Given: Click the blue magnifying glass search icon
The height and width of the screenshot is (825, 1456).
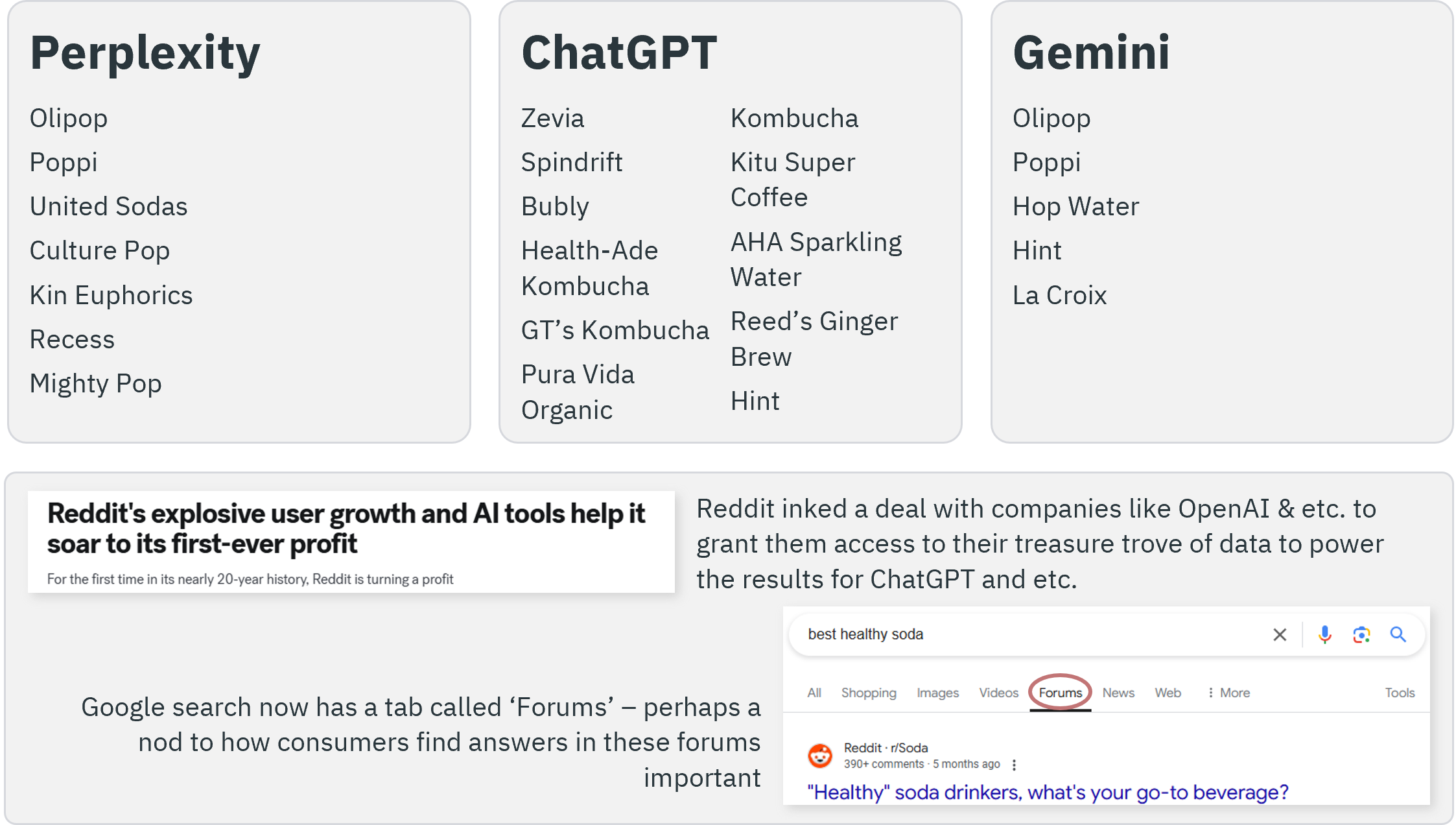Looking at the screenshot, I should coord(1398,634).
